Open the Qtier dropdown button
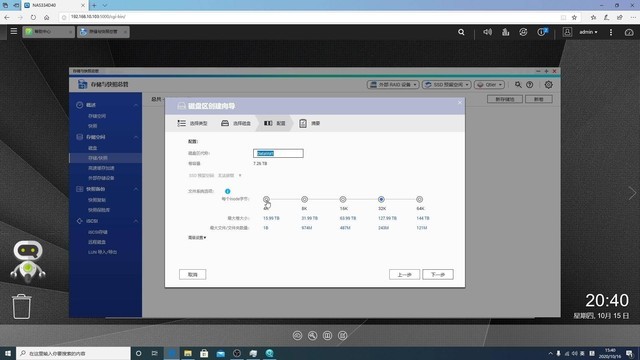Viewport: 640px width, 360px height. 489,84
